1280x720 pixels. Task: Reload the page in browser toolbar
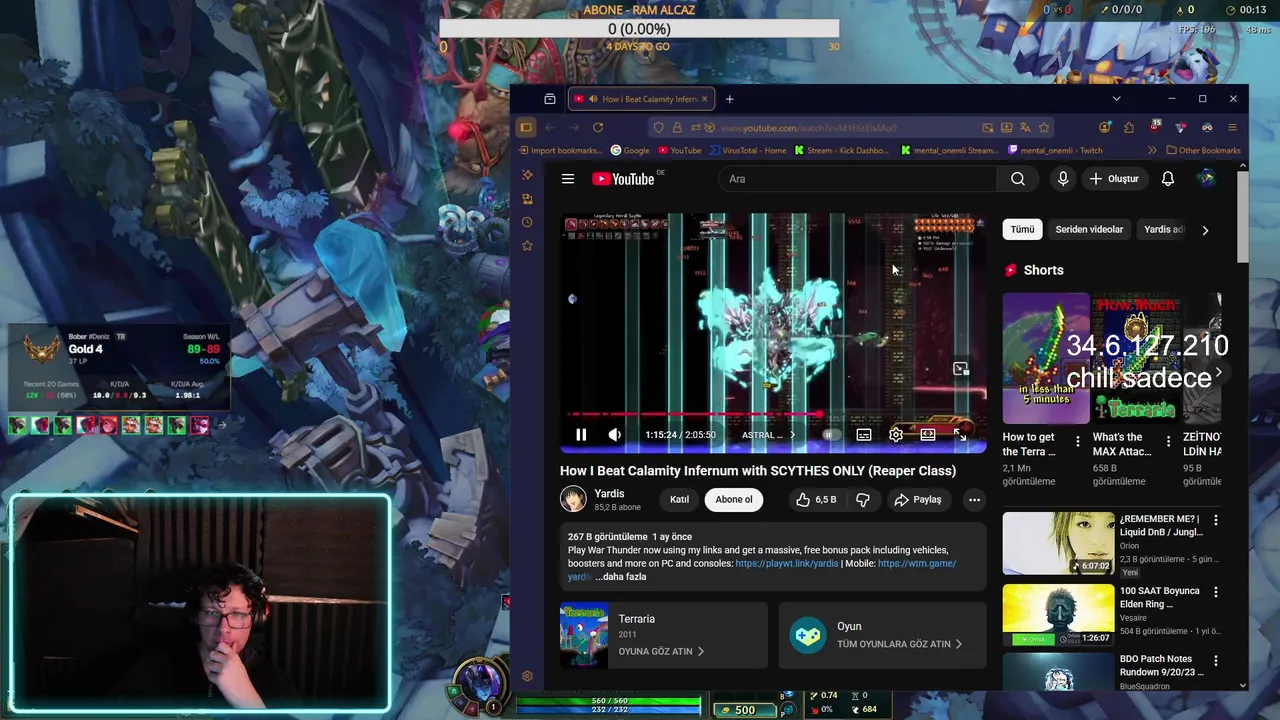tap(598, 128)
